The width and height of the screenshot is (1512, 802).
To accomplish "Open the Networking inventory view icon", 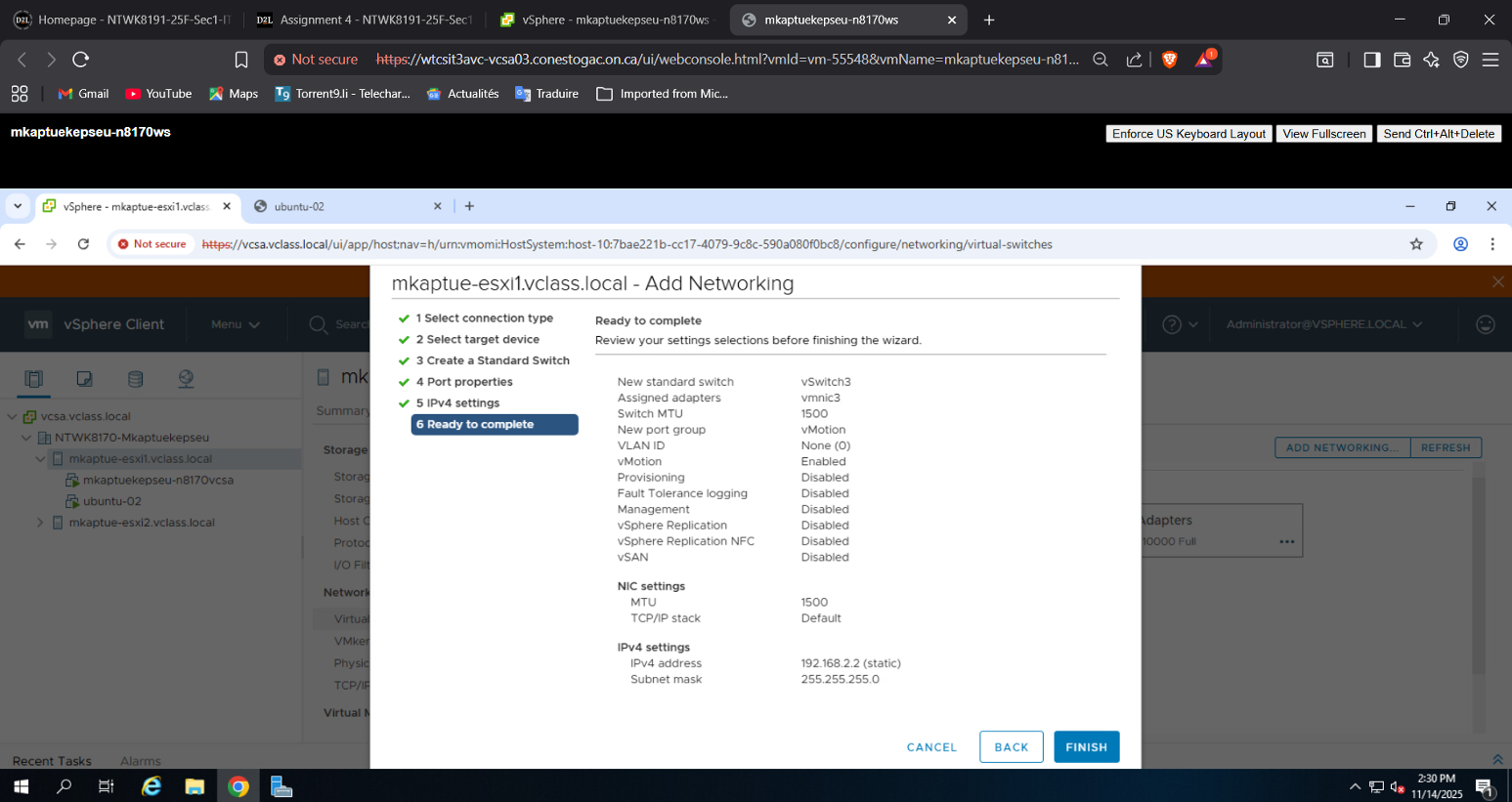I will (x=186, y=379).
